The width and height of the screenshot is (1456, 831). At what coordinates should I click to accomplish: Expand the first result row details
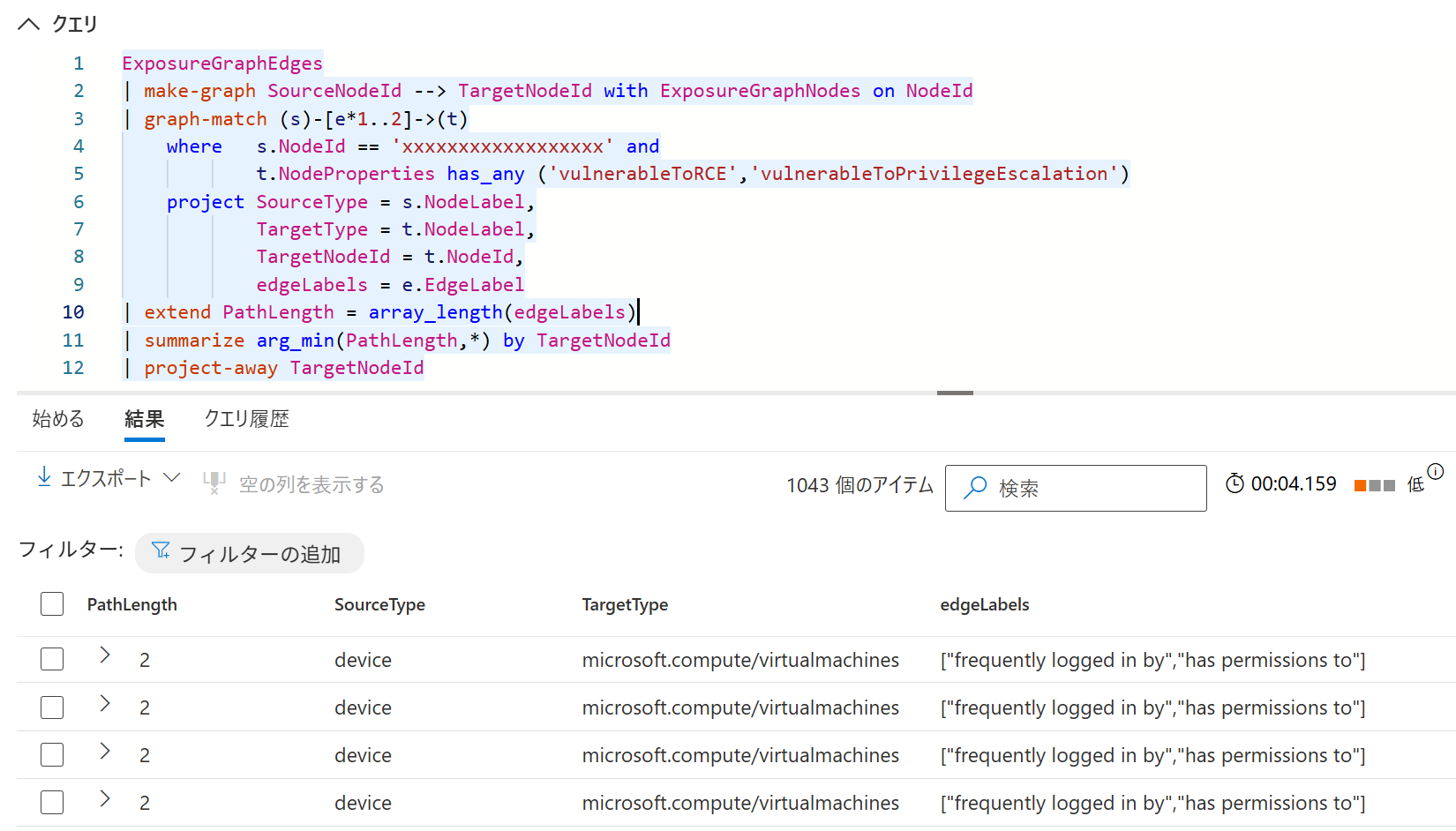105,654
